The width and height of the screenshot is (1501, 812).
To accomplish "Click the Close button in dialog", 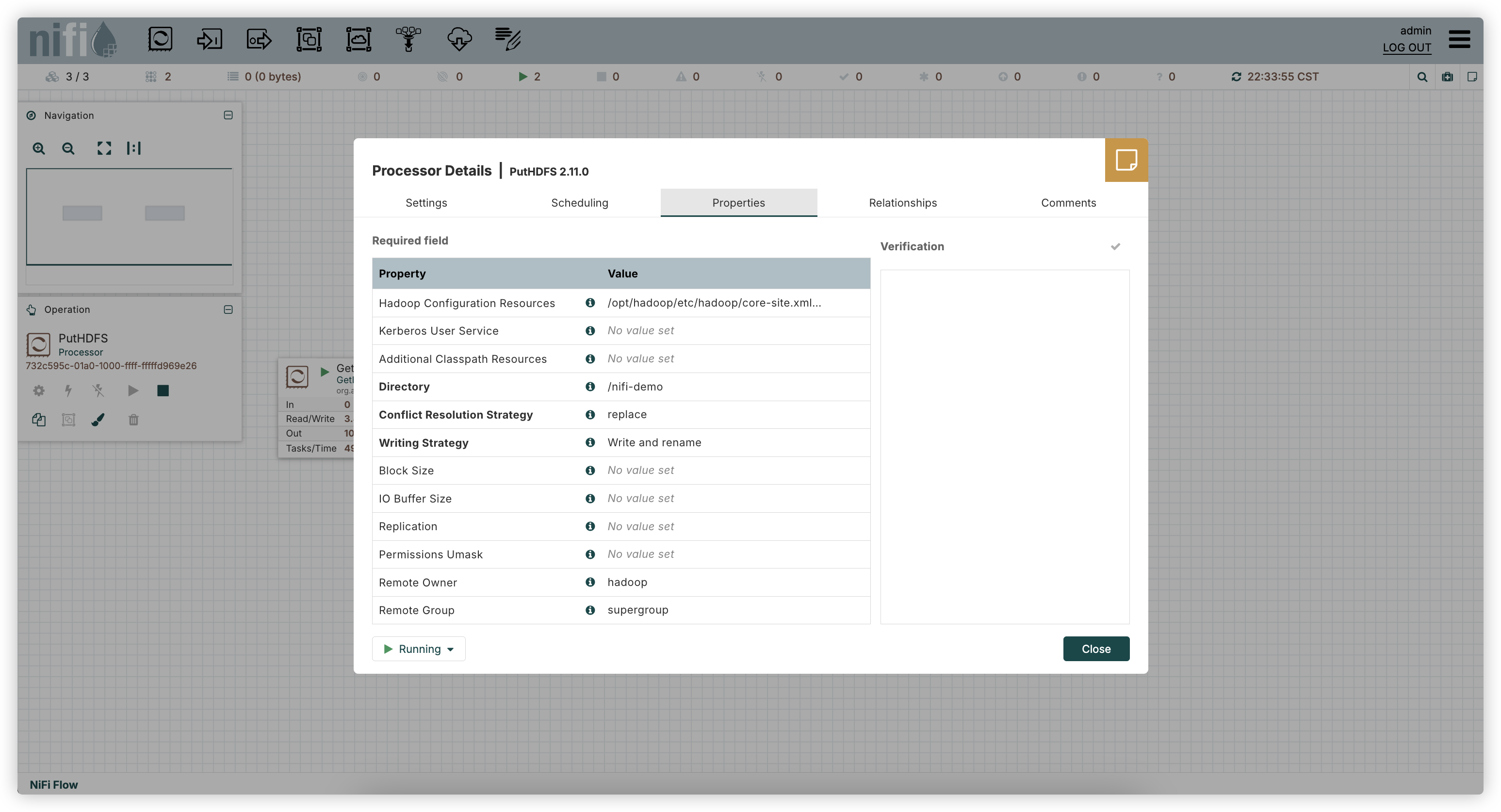I will click(1096, 649).
